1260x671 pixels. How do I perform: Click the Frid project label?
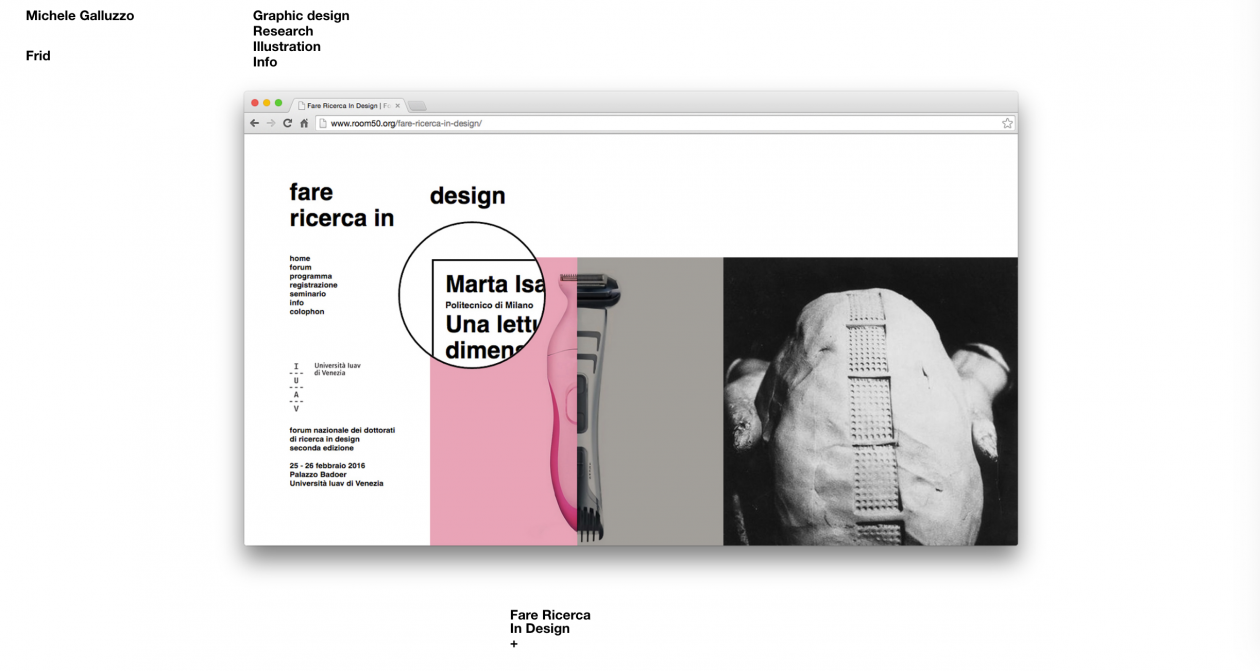tap(38, 56)
